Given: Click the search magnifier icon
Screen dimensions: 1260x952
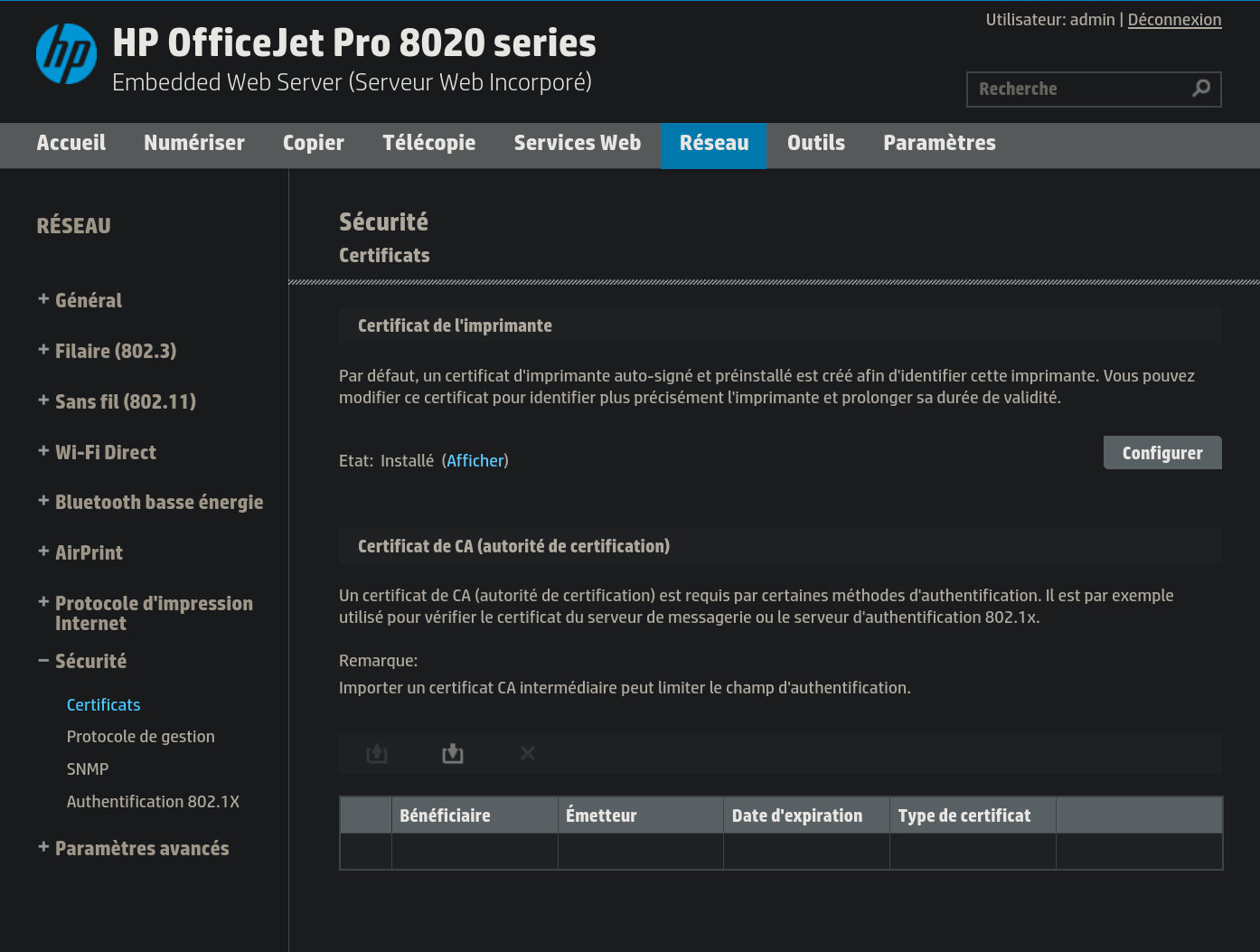Looking at the screenshot, I should tap(1201, 88).
